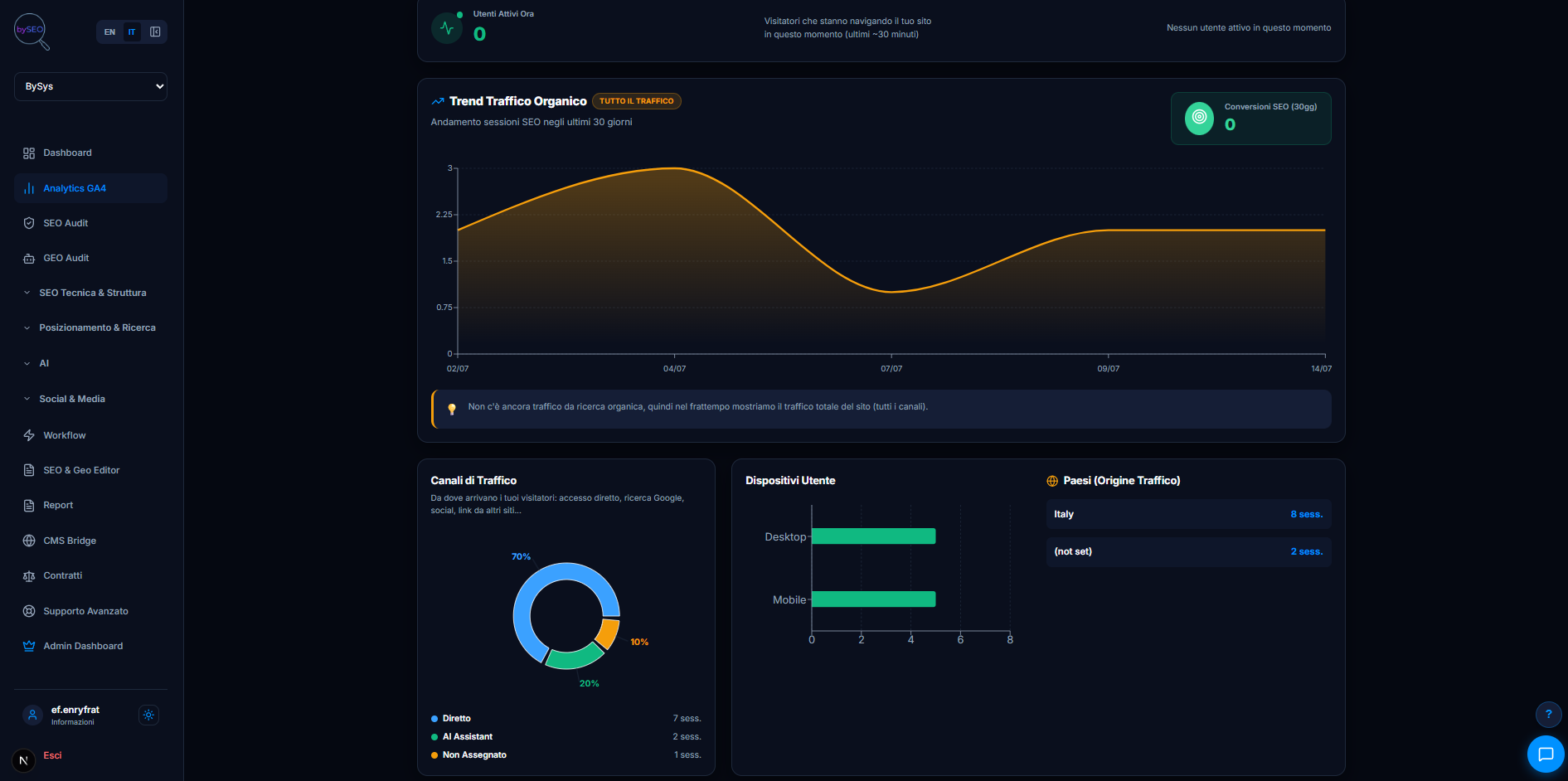Select Non Assegnato legend entry

(x=566, y=754)
